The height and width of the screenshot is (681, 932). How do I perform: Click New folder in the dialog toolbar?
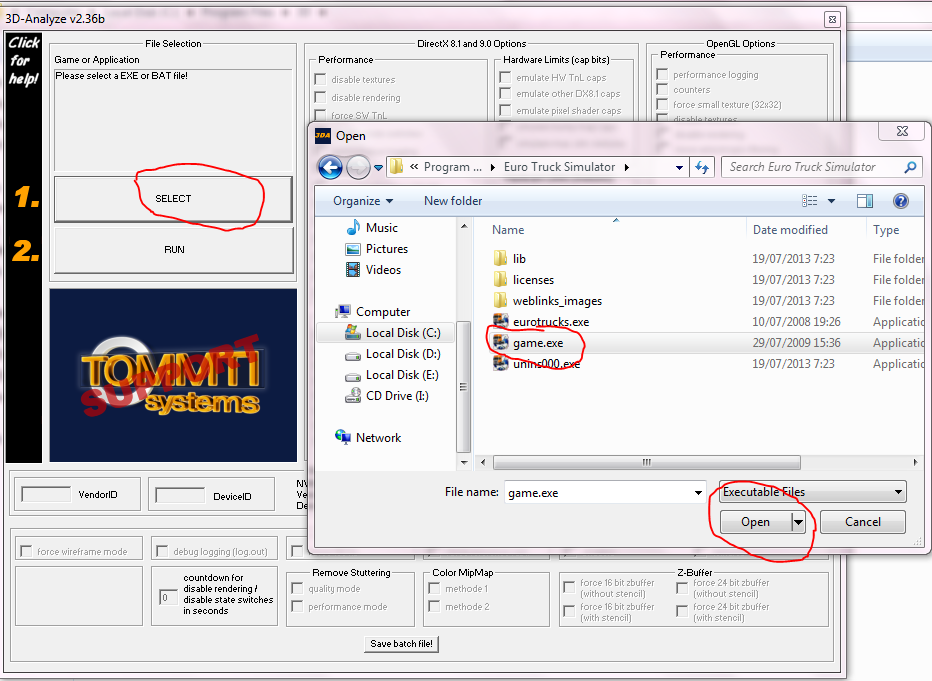coord(453,201)
